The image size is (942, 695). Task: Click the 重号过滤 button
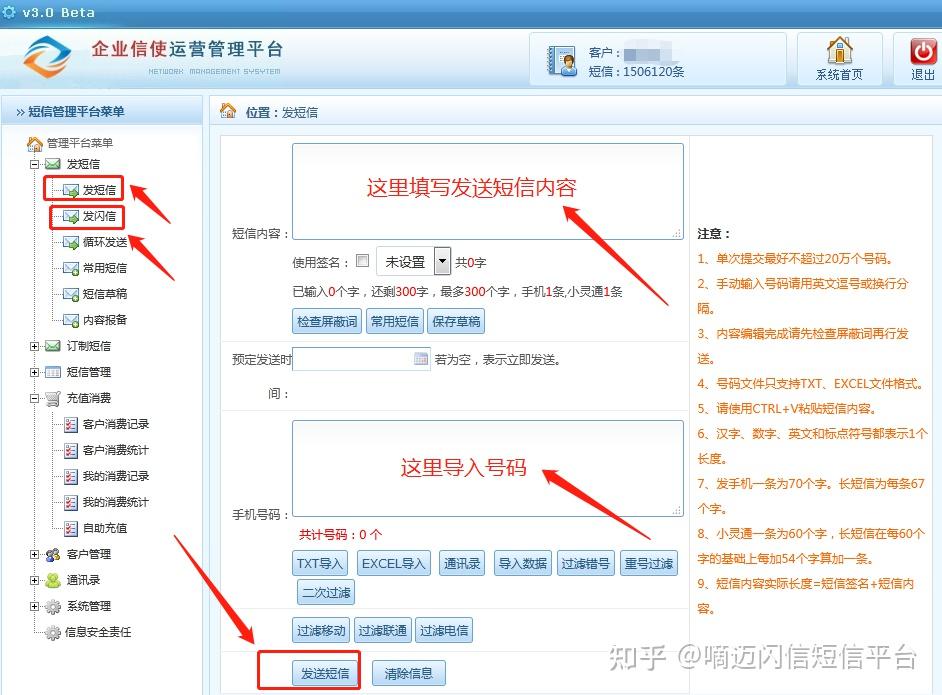[649, 563]
